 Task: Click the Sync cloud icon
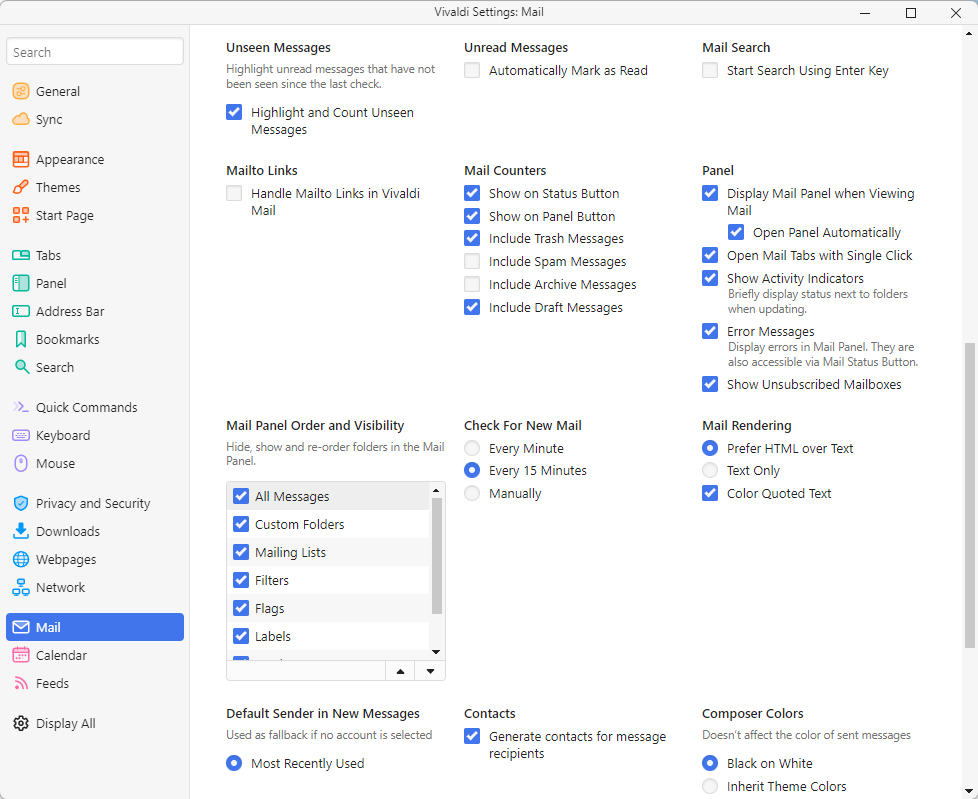click(21, 119)
